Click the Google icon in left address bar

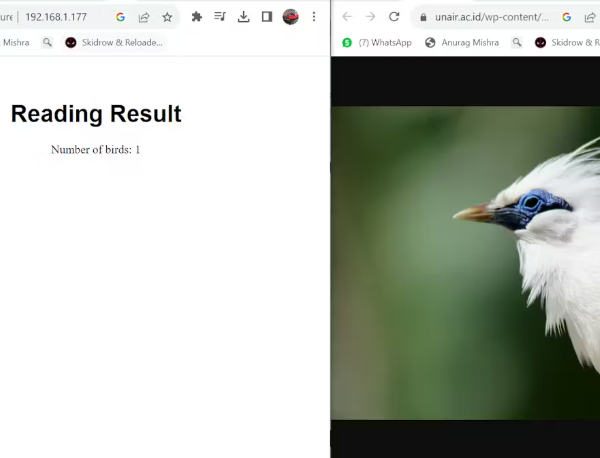tap(121, 17)
